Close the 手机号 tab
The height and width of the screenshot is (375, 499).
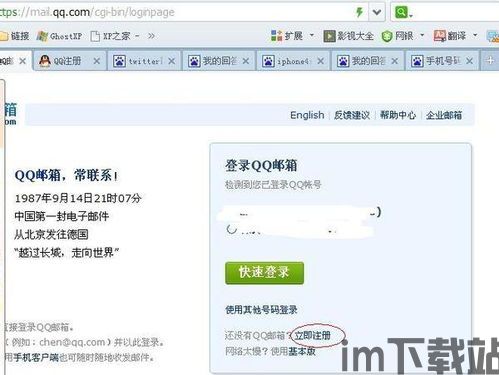[469, 61]
